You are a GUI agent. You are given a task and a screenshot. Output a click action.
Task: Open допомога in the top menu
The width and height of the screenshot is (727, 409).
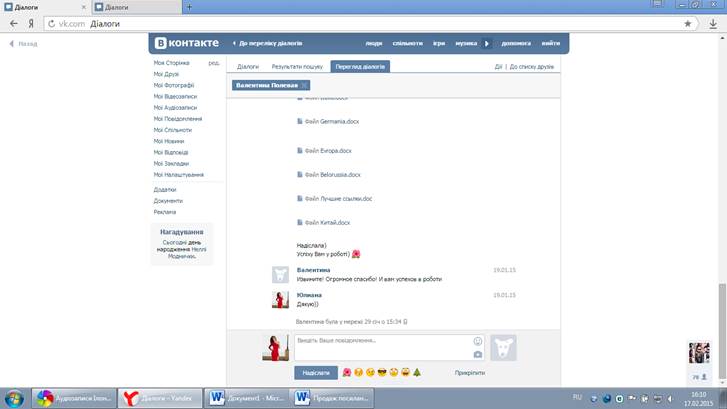(x=516, y=43)
